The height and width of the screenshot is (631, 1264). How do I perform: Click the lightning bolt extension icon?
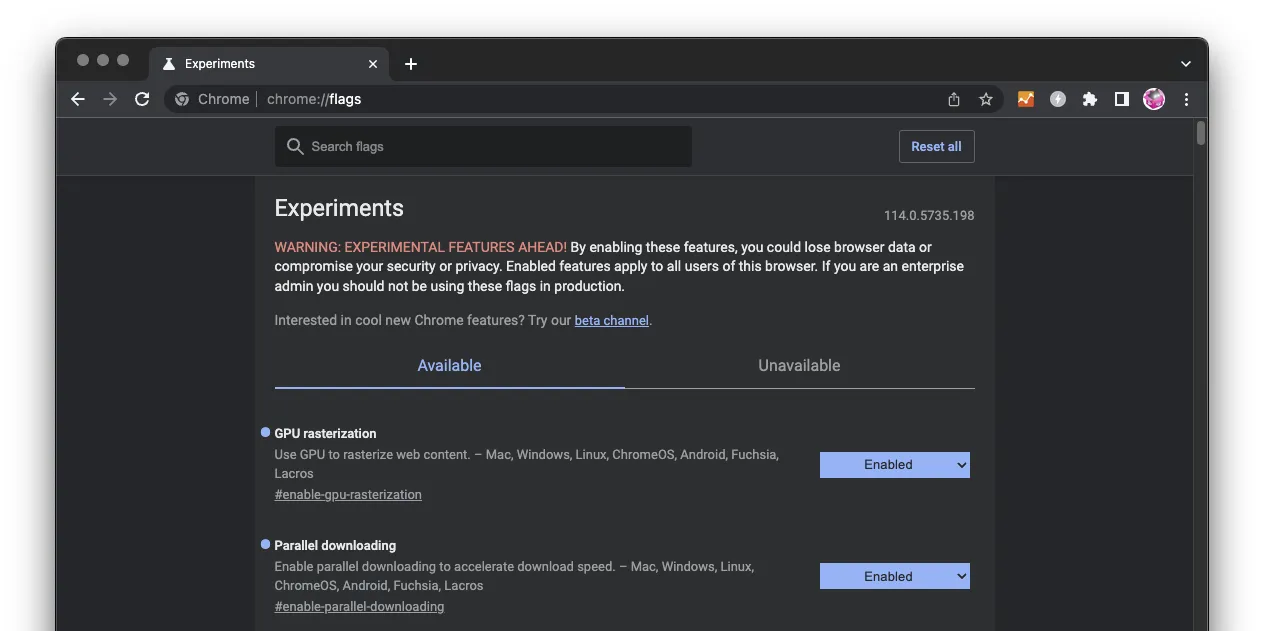point(1058,99)
